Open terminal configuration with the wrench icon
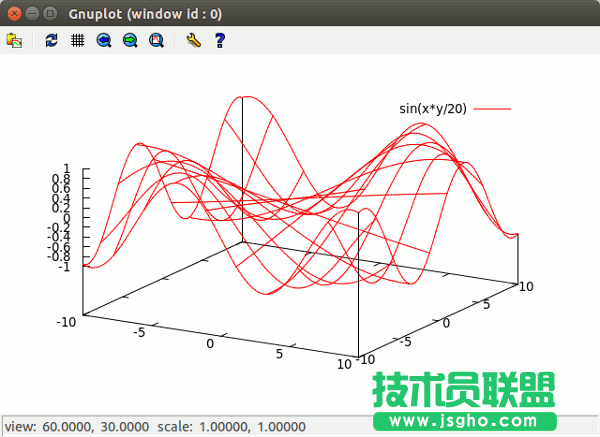Image resolution: width=600 pixels, height=437 pixels. point(194,40)
